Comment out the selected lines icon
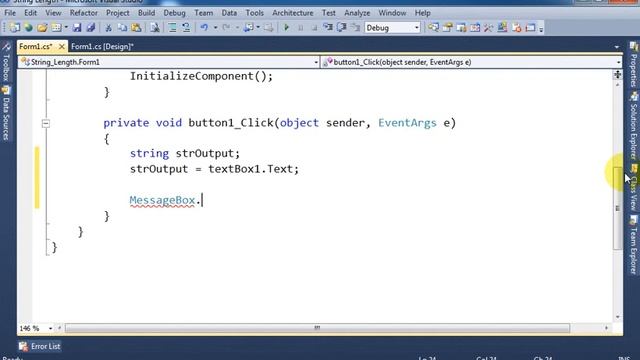The width and height of the screenshot is (640, 360). pos(172,28)
